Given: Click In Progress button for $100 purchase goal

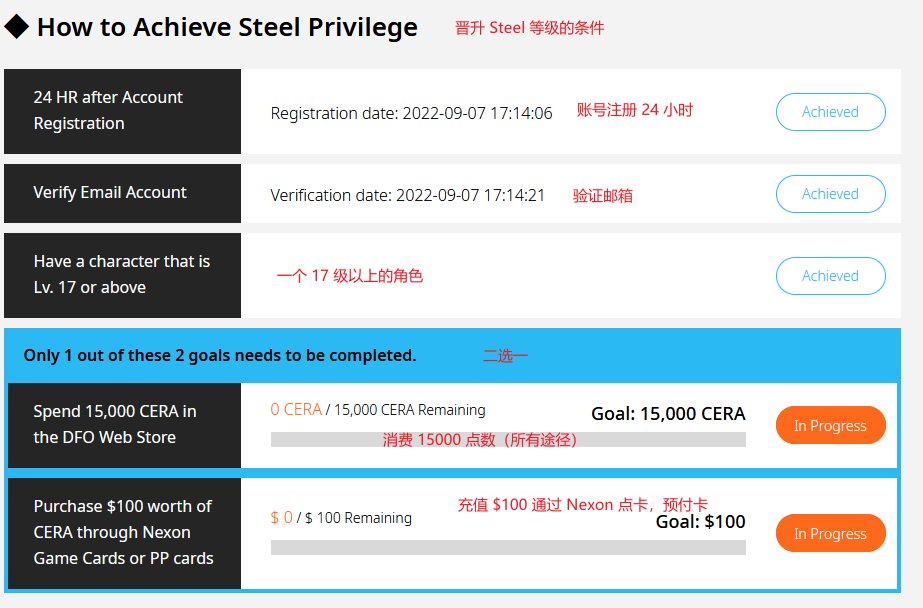Looking at the screenshot, I should tap(831, 533).
